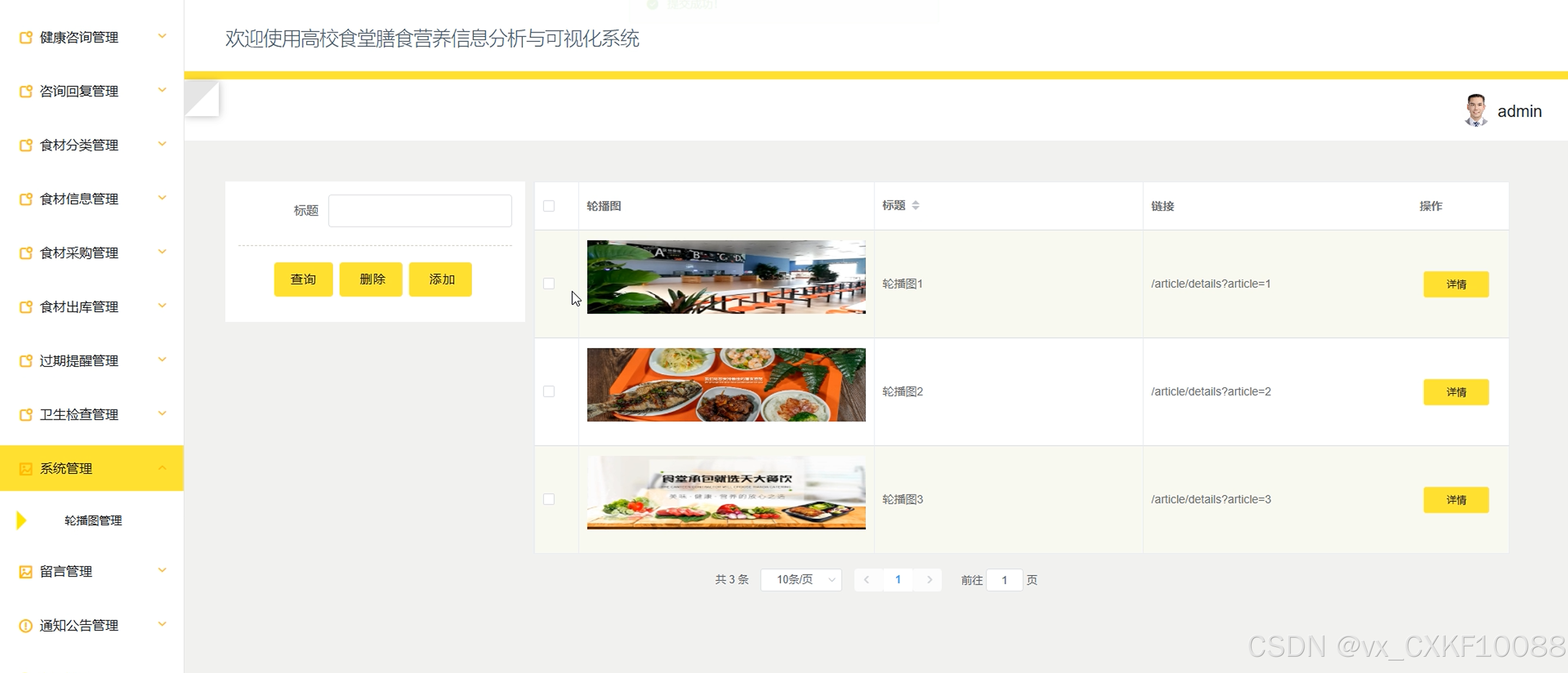The height and width of the screenshot is (673, 1568).
Task: Click the 健康咨询管理 sidebar icon
Action: 26,38
